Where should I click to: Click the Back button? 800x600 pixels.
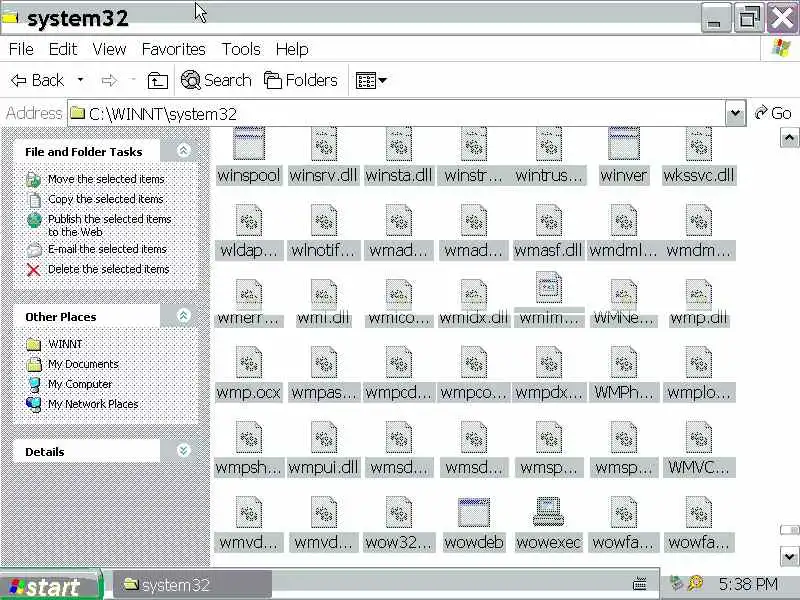[x=37, y=81]
